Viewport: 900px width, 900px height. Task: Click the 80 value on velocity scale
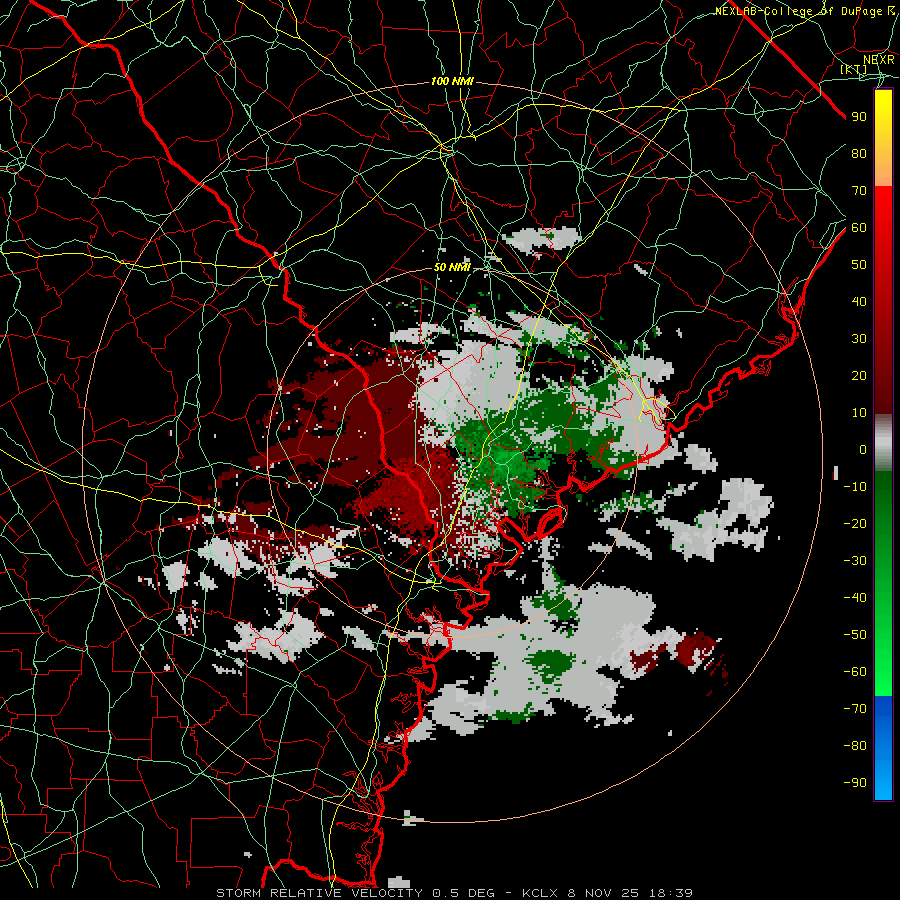[859, 154]
